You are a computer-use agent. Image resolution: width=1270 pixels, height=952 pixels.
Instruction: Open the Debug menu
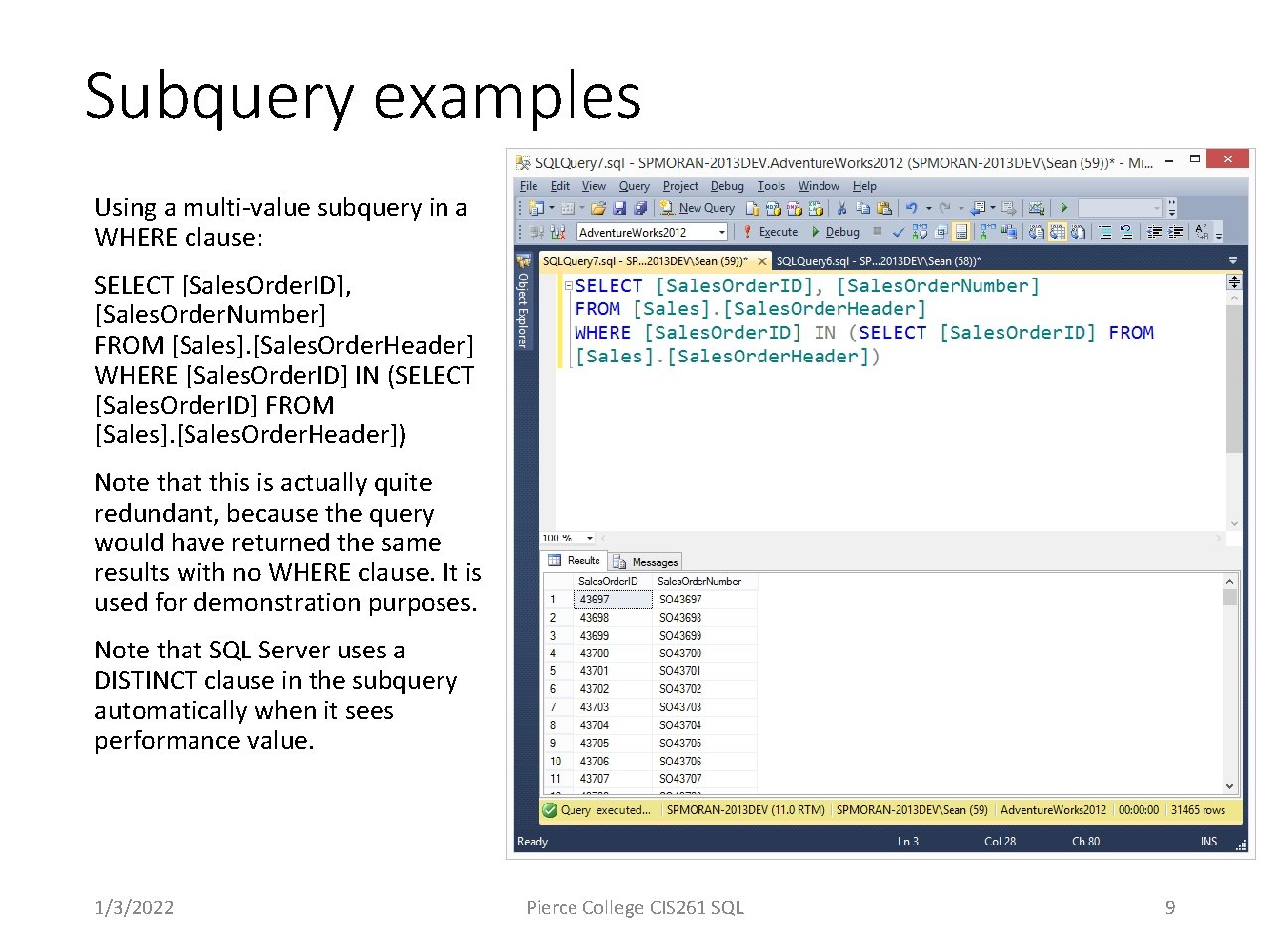[727, 186]
